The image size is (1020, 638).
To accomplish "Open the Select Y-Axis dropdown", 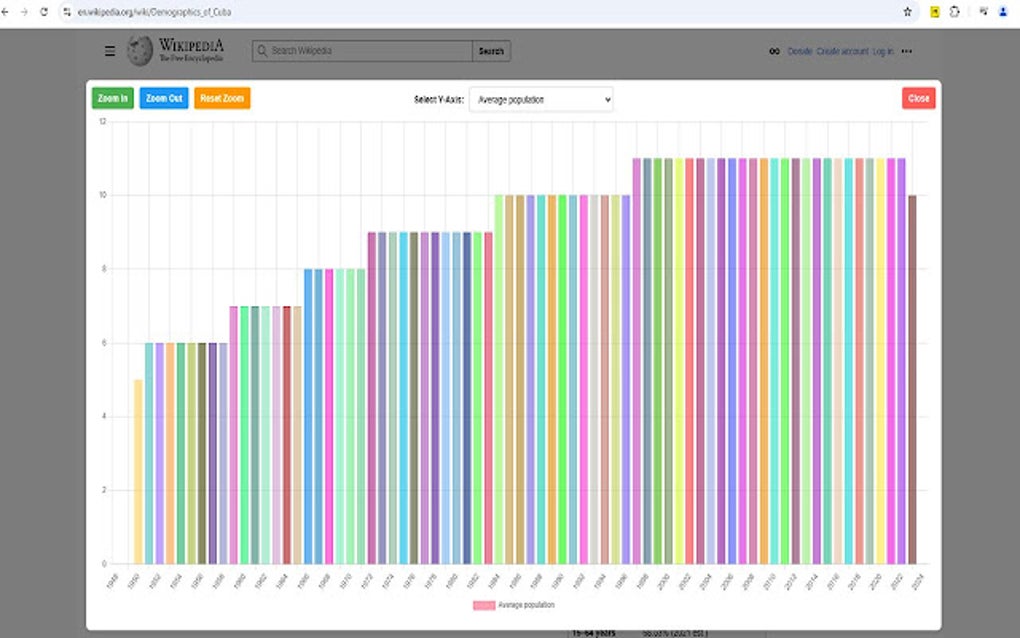I will tap(541, 99).
